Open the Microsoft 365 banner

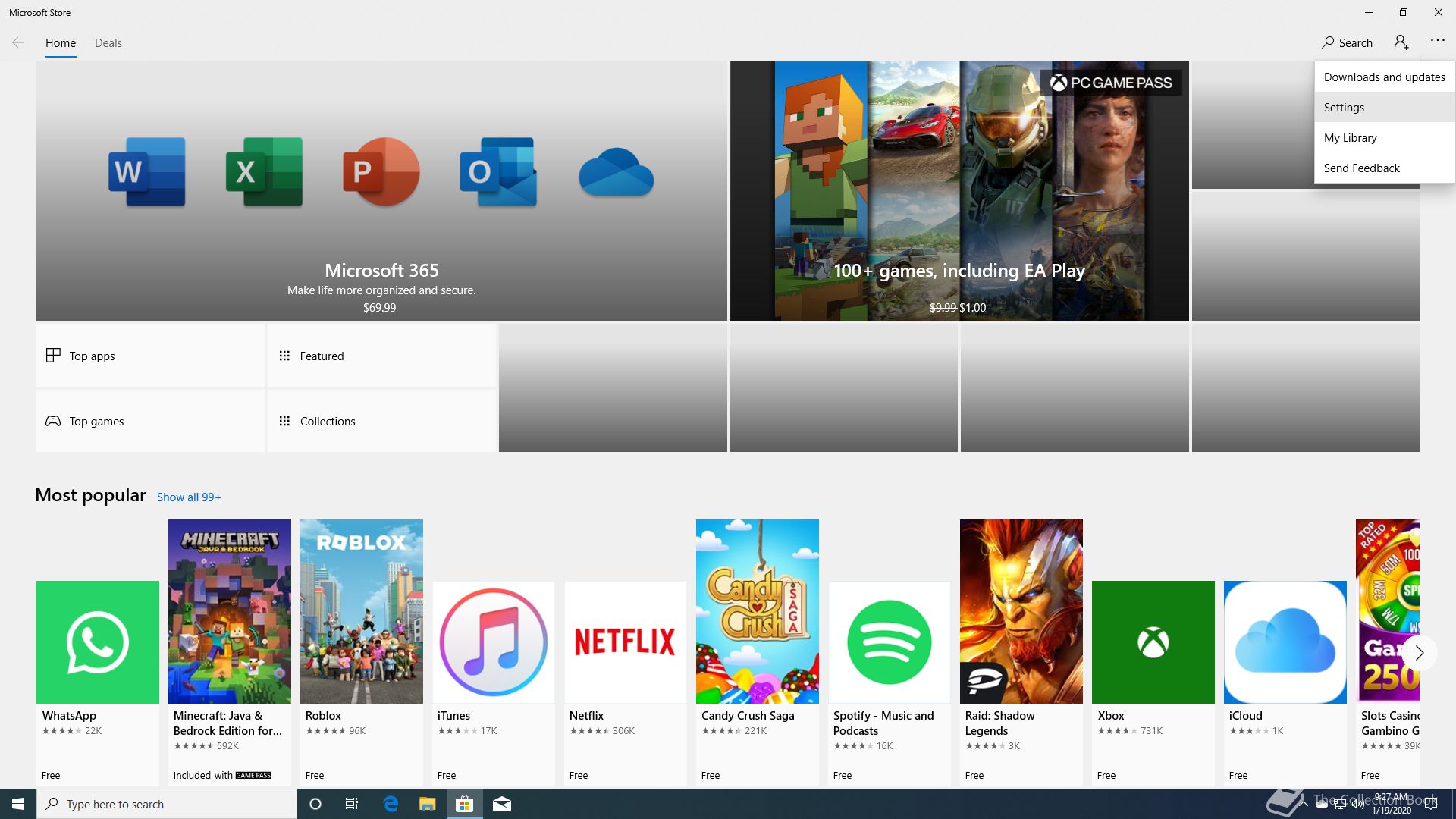point(381,190)
